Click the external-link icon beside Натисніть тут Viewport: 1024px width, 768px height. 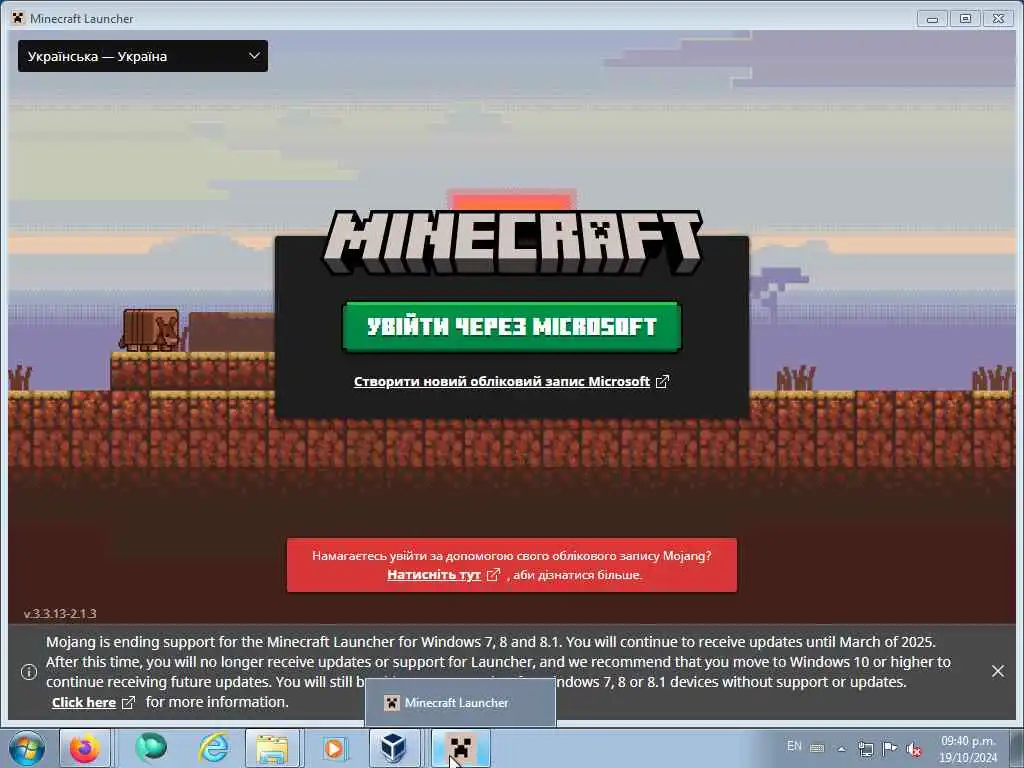493,575
